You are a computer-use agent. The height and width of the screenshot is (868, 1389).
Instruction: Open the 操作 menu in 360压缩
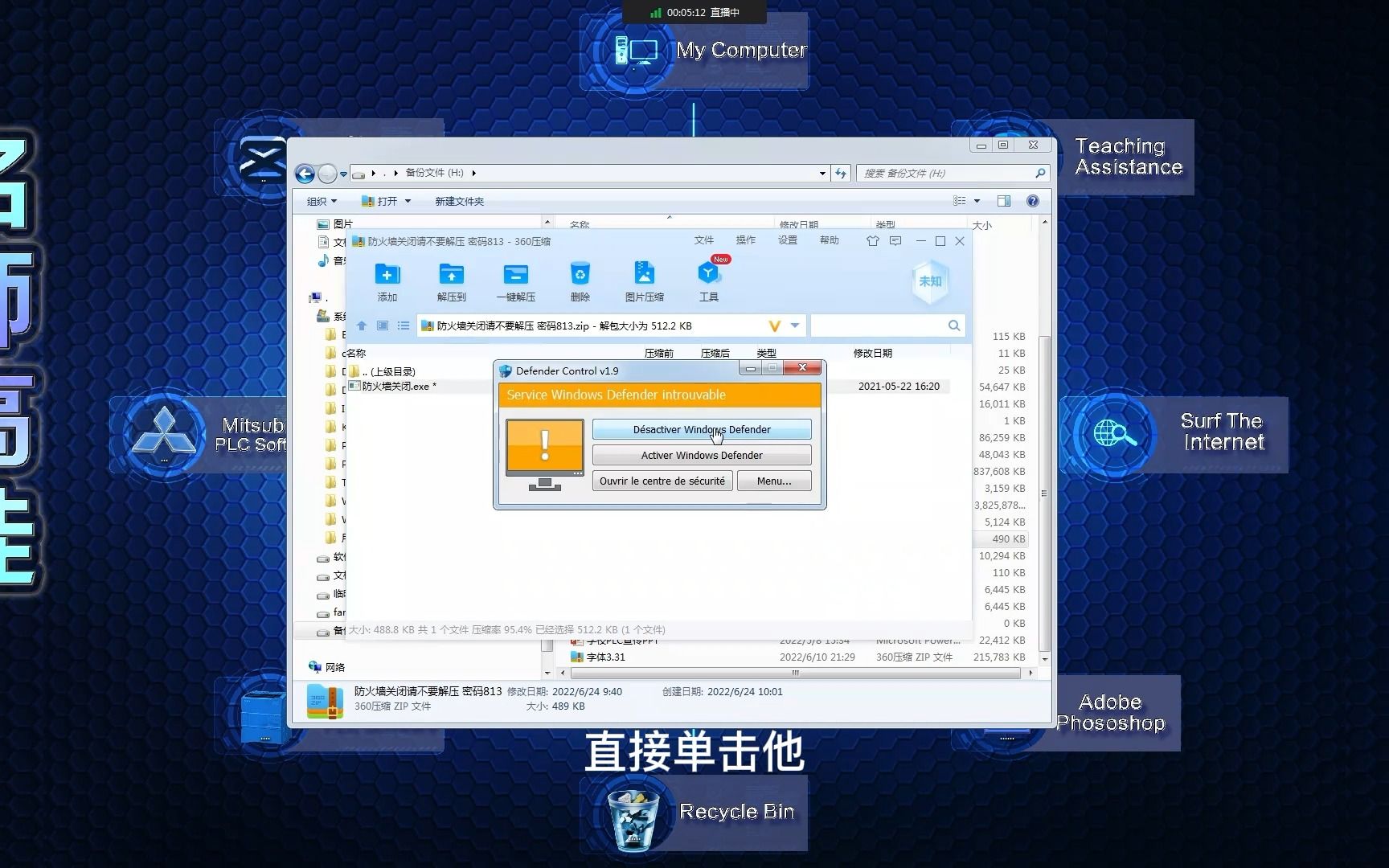[x=746, y=240]
